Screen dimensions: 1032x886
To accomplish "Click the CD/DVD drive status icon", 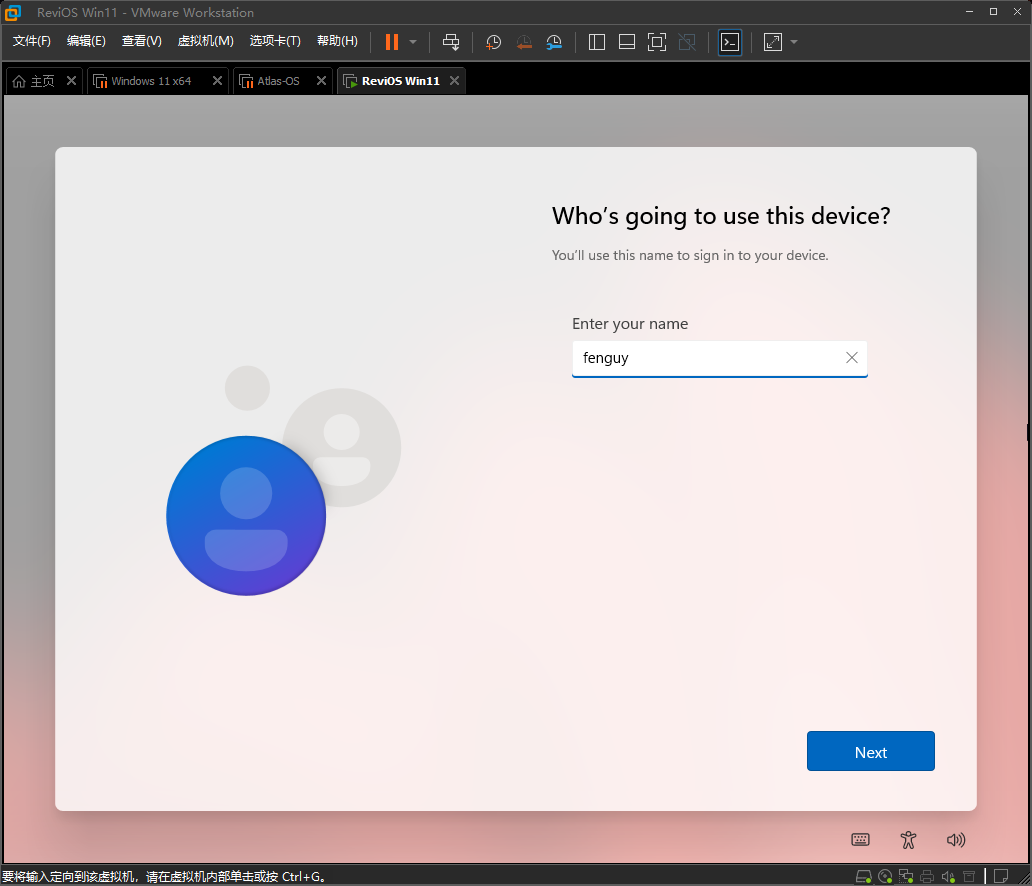I will (x=884, y=875).
